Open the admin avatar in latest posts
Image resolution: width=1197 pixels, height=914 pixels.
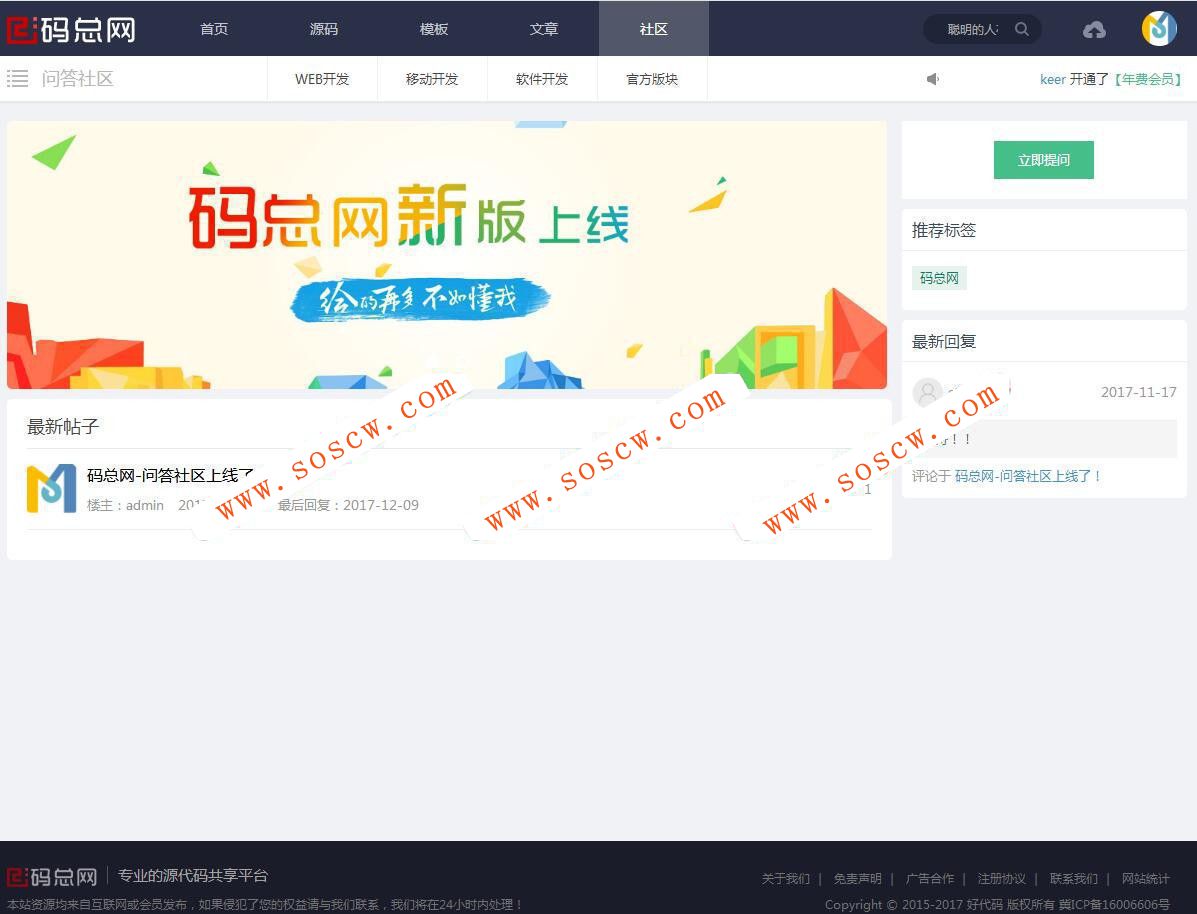point(51,489)
